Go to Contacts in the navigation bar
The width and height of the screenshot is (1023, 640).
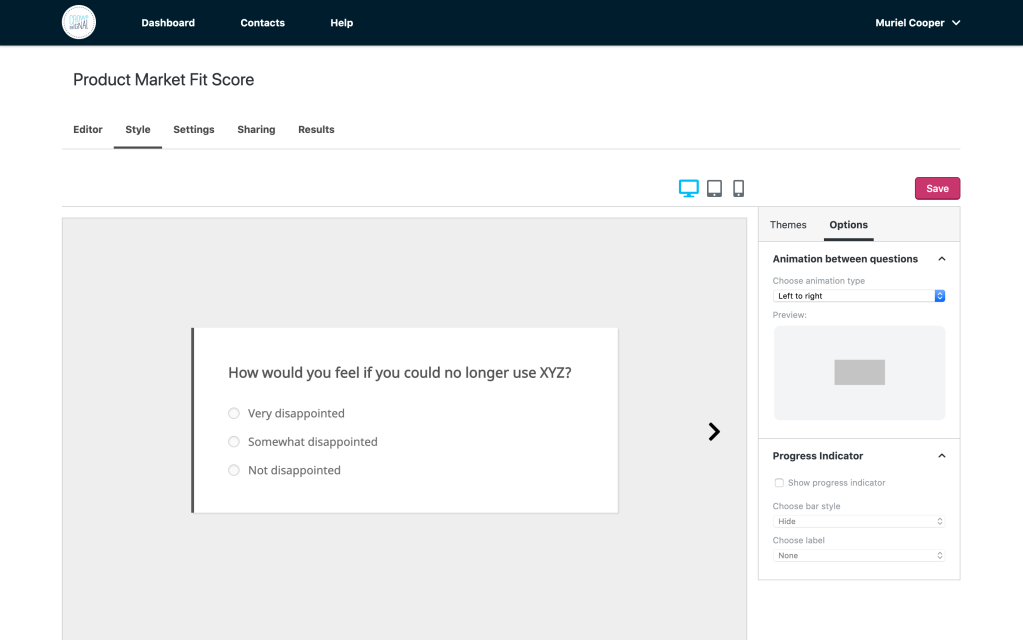[262, 23]
